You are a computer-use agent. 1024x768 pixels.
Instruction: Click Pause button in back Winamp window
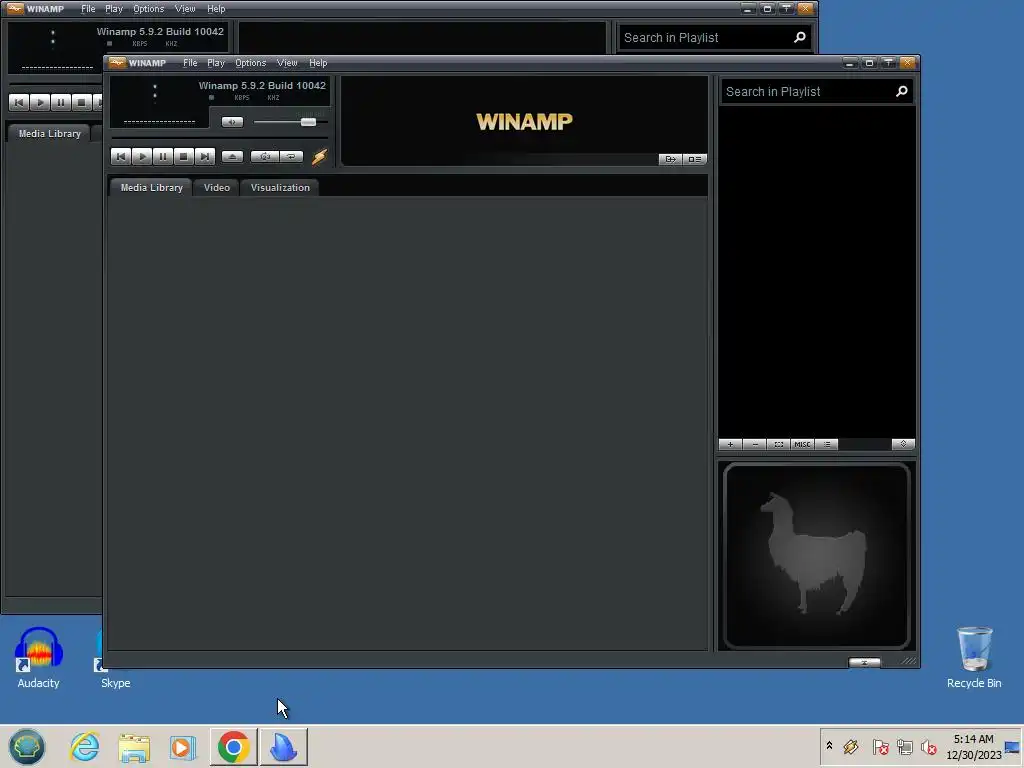[61, 103]
